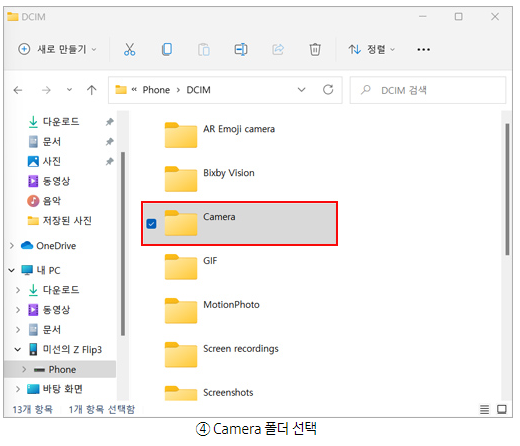Select the Screen recordings folder icon
Screen dimensions: 520x446
pyautogui.click(x=181, y=355)
